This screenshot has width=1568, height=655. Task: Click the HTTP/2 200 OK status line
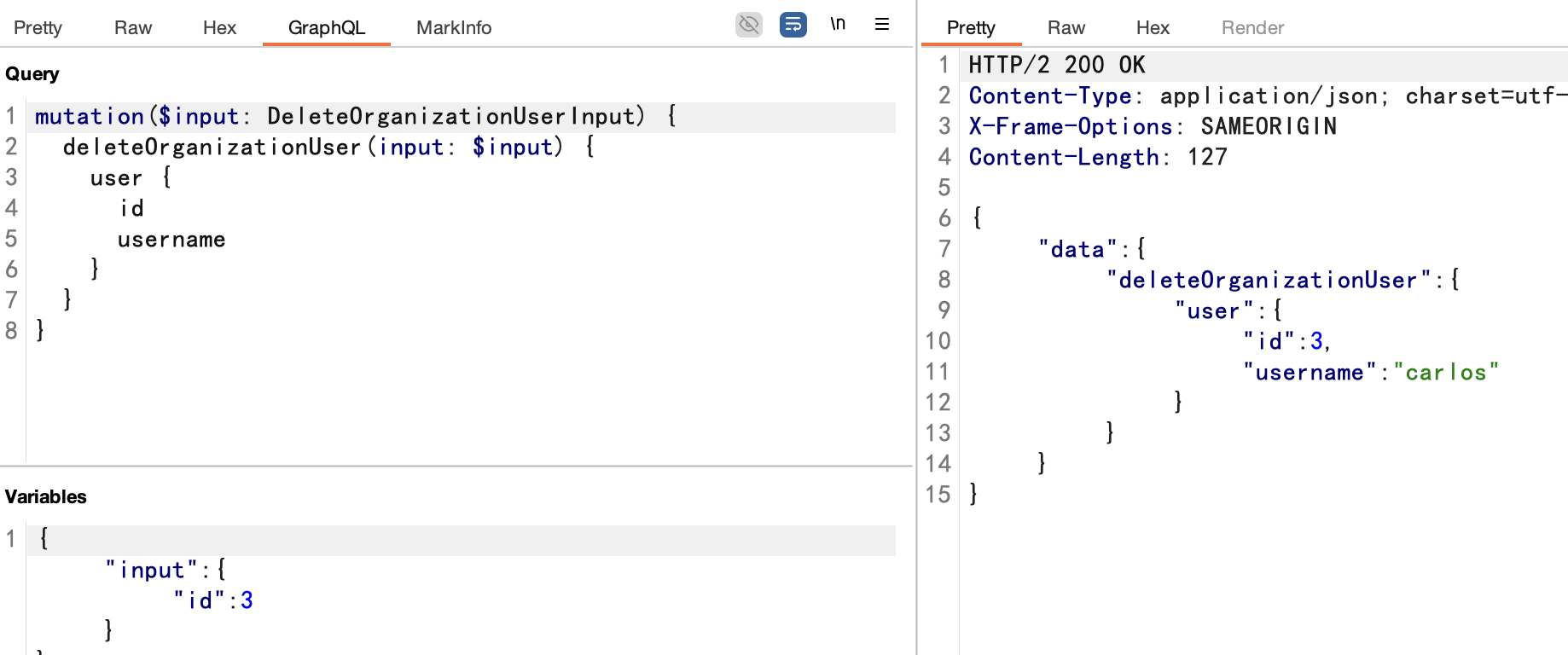pos(1056,66)
